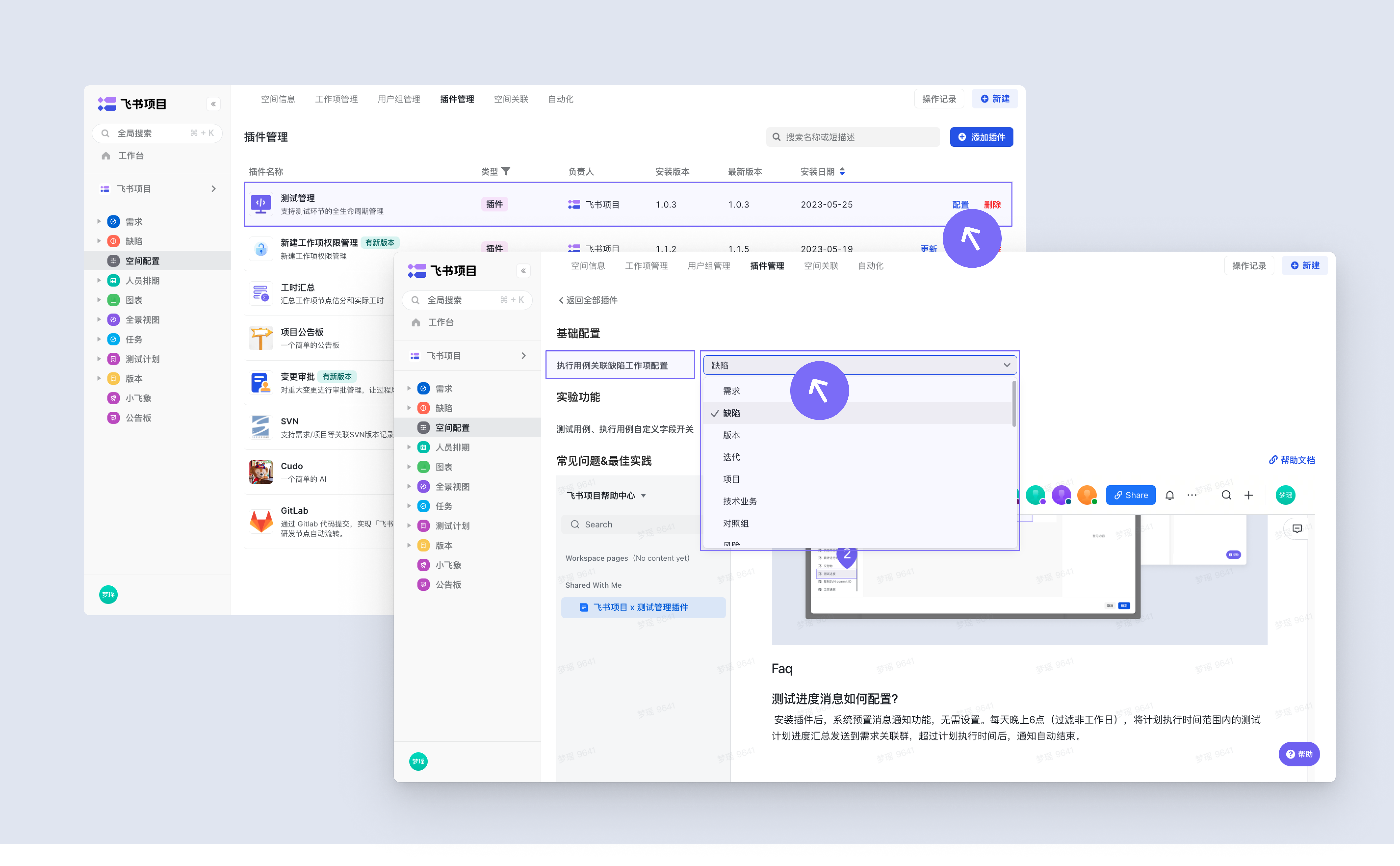Click the 小飞象 icon in the back window sidebar
Screen dimensions: 1400x866
[113, 398]
